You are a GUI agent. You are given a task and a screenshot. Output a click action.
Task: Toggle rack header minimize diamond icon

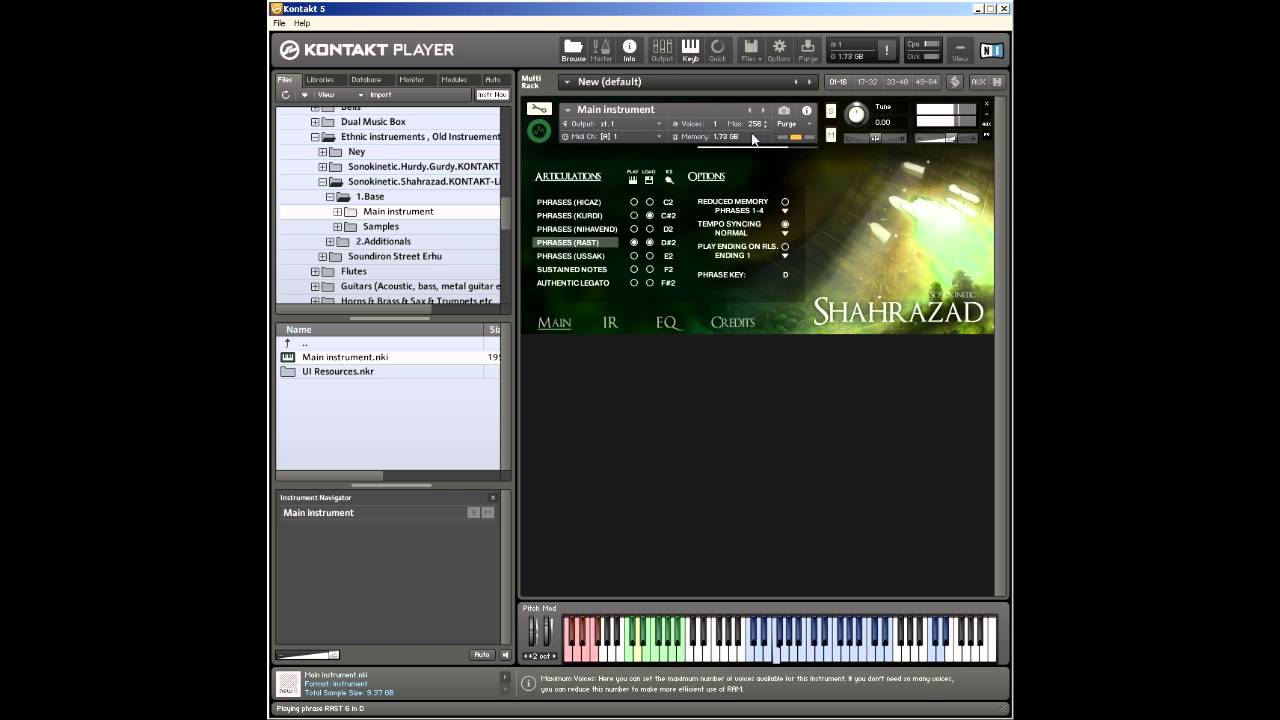click(955, 82)
